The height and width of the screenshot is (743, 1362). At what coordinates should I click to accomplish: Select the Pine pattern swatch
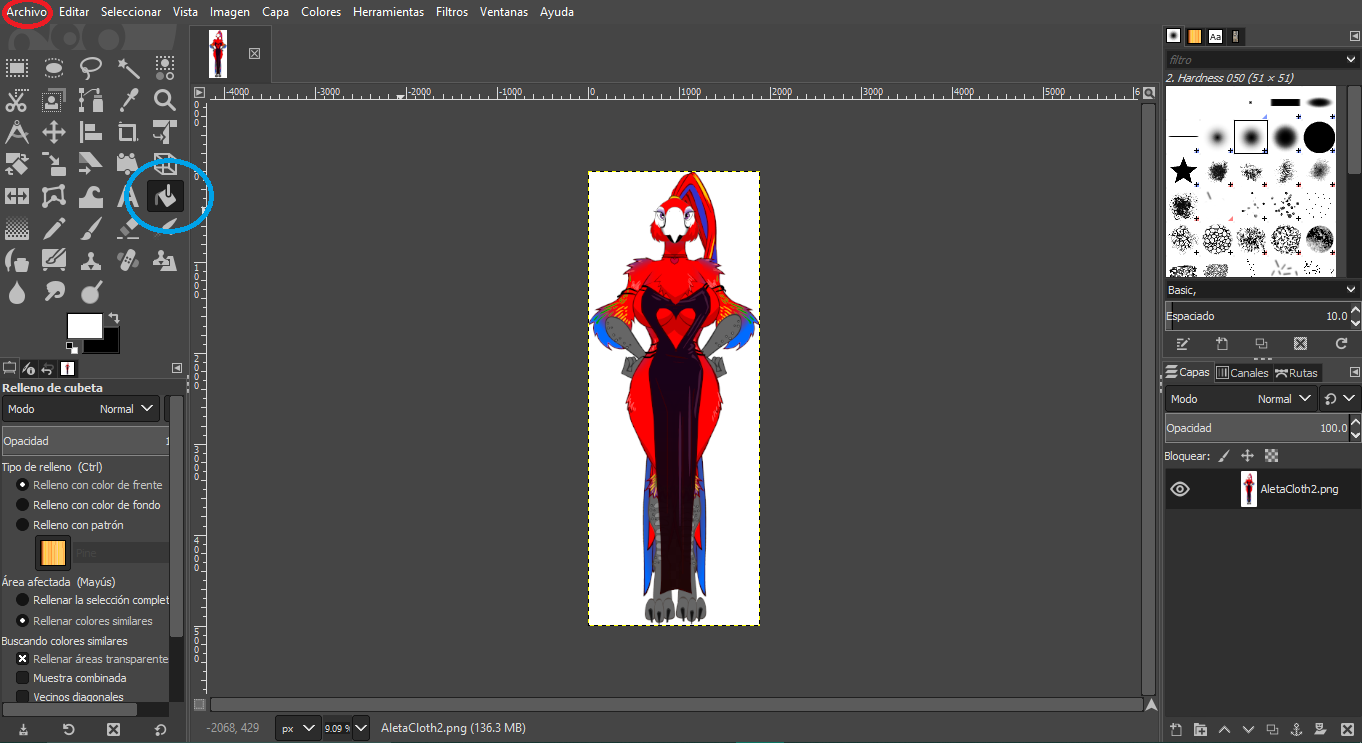(x=53, y=552)
